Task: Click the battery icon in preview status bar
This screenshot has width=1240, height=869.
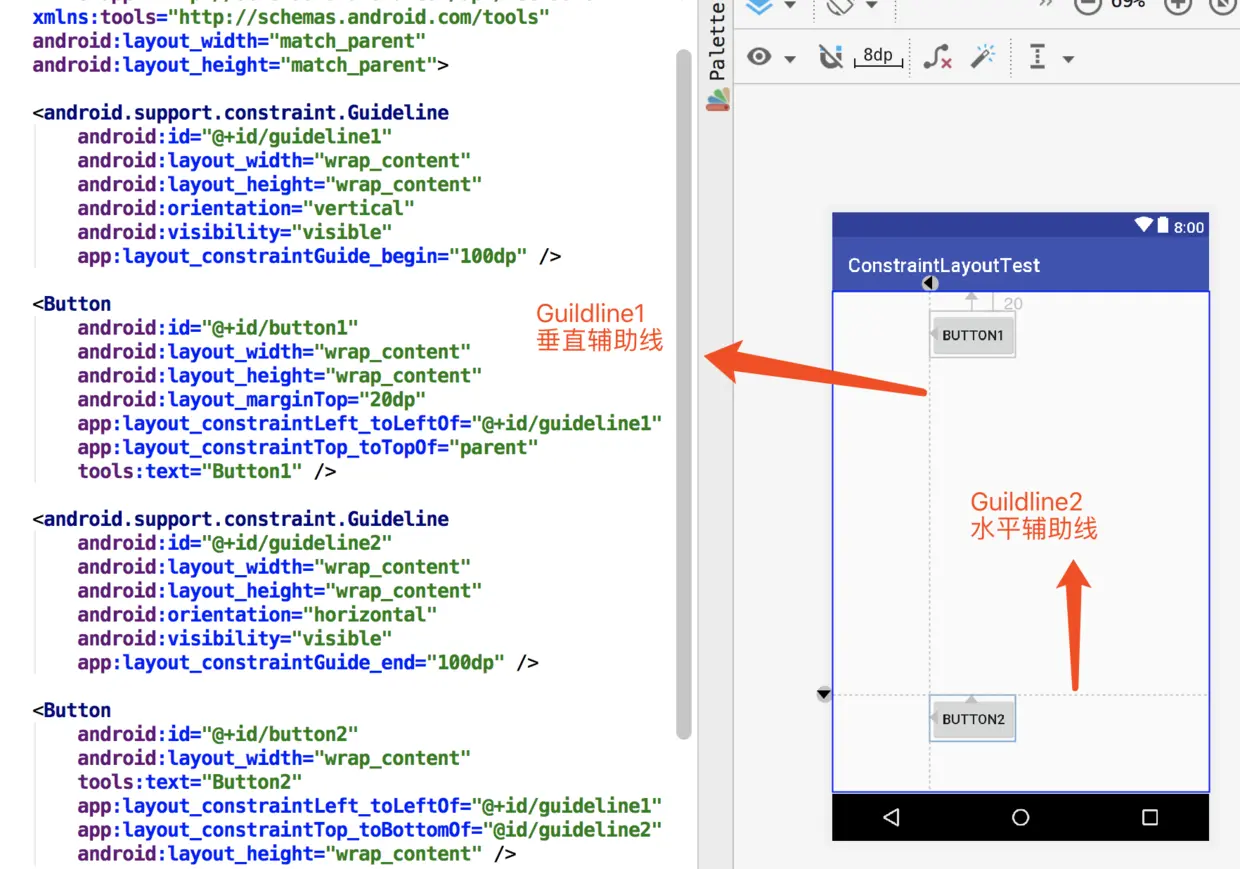Action: (1163, 225)
